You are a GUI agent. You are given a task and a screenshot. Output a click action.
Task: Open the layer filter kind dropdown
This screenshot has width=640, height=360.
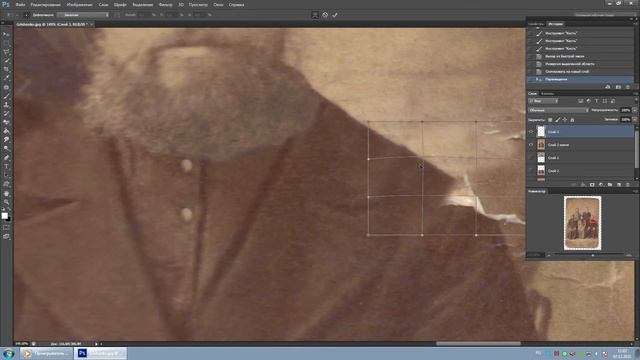click(x=543, y=100)
